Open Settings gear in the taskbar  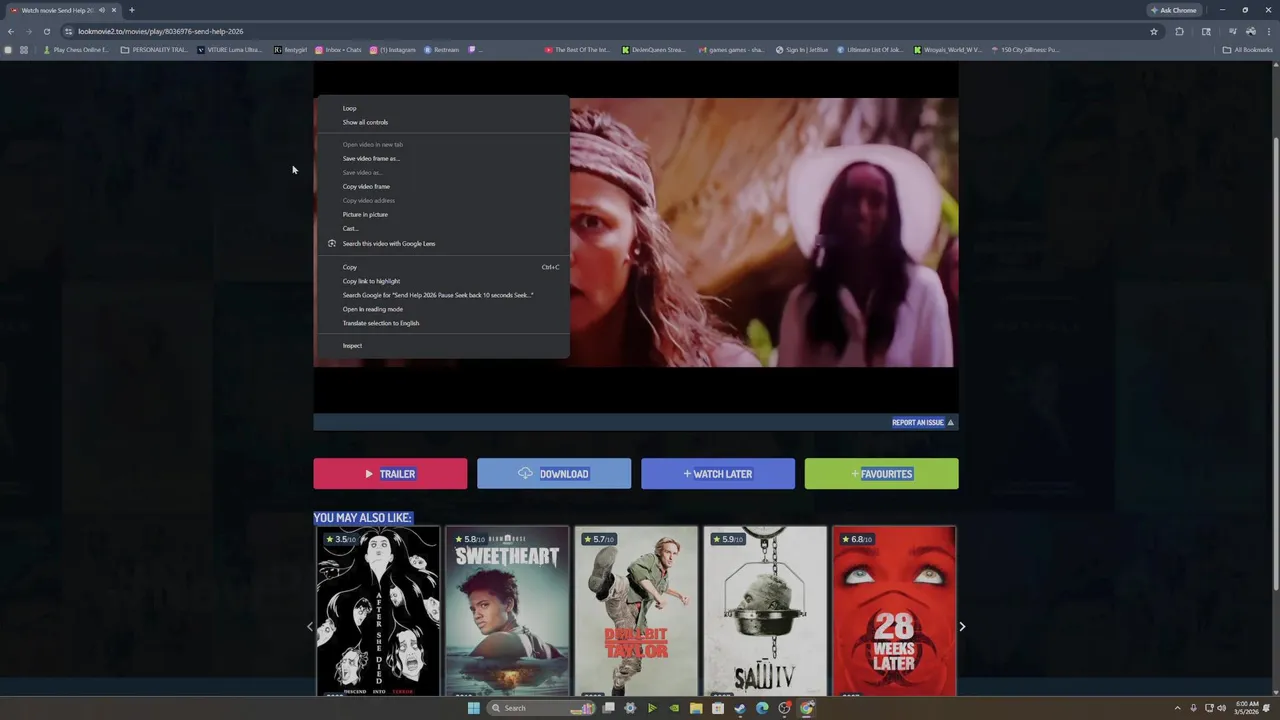coord(630,708)
